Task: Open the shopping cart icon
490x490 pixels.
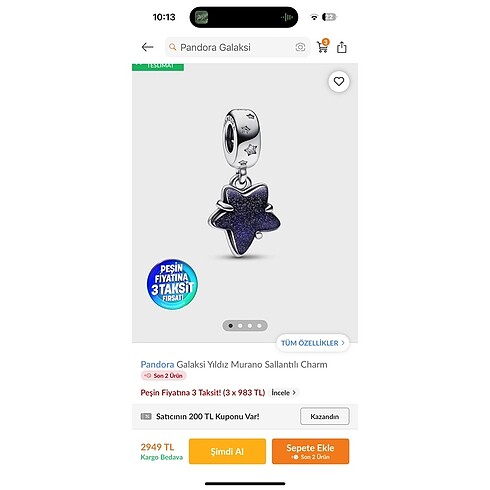Action: point(323,46)
